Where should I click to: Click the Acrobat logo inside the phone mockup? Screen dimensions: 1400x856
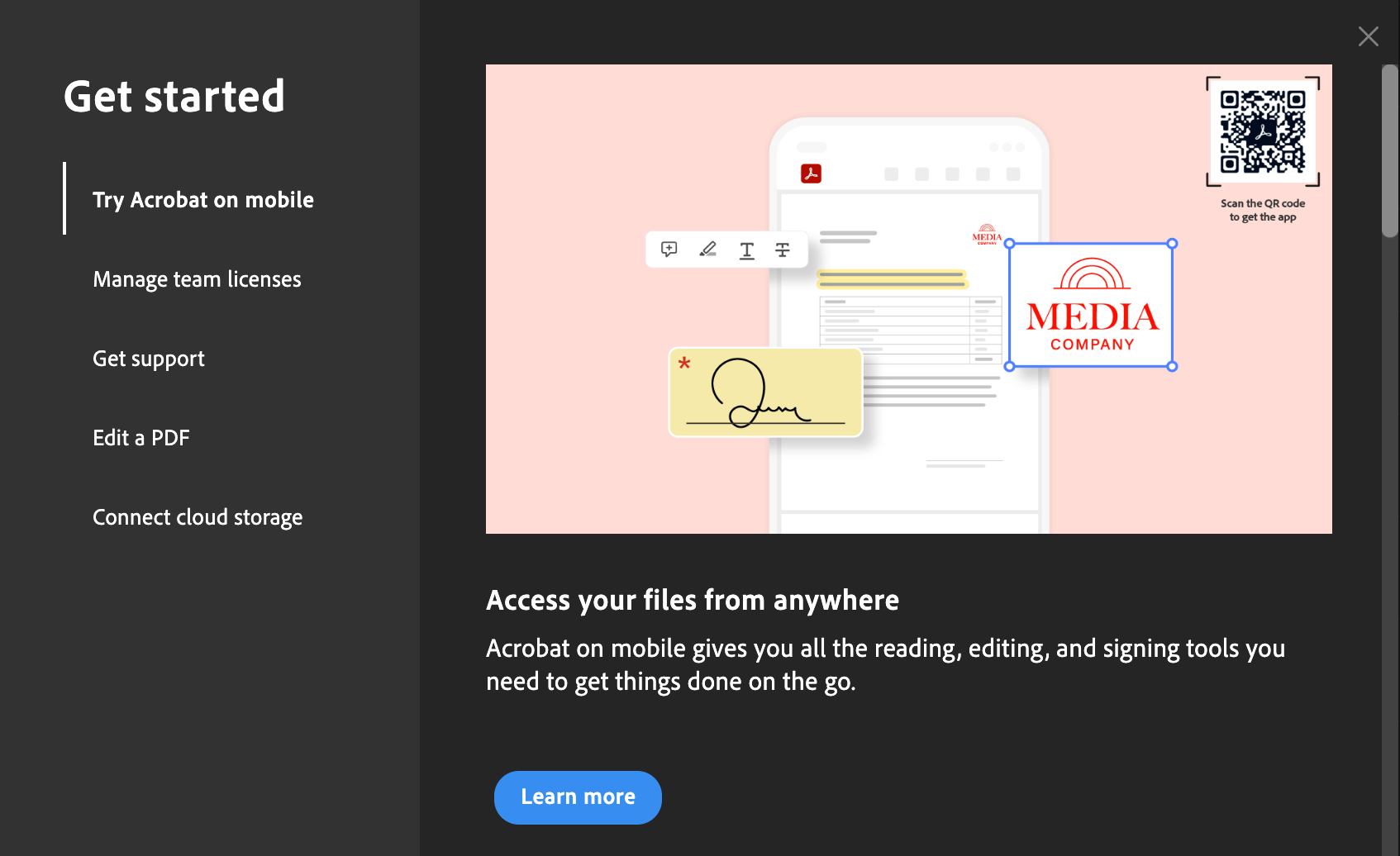point(812,174)
